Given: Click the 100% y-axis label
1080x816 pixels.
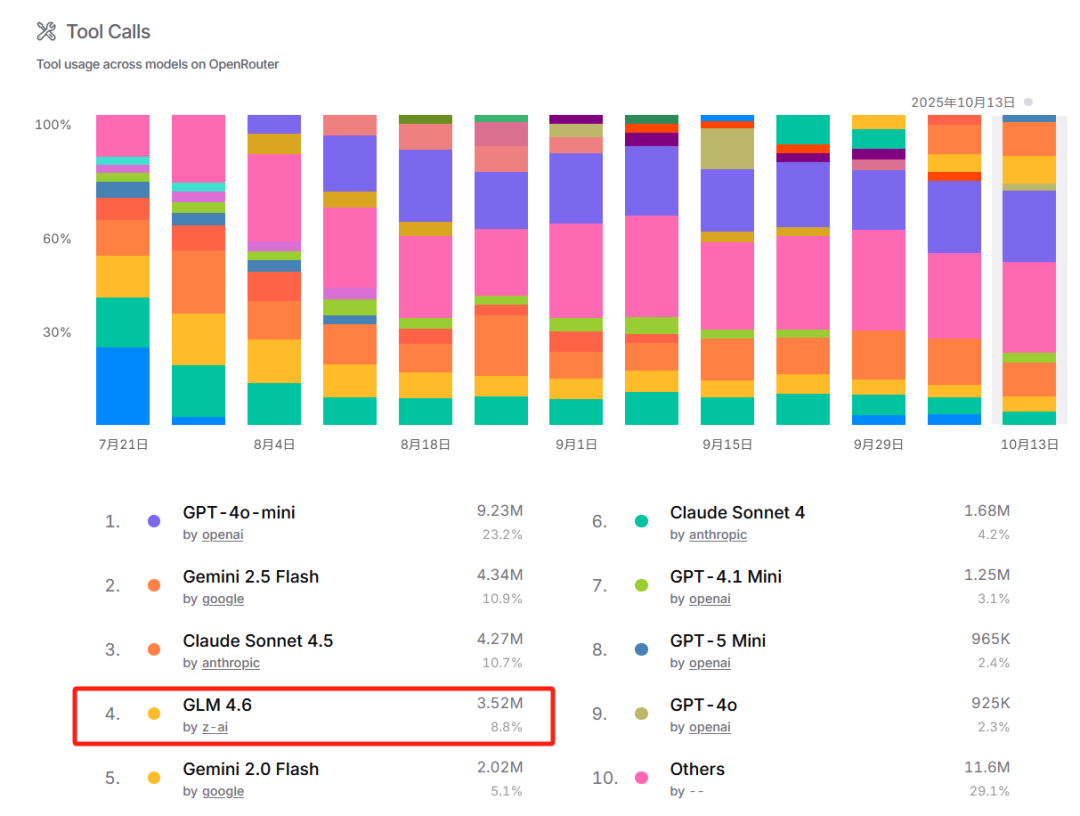Looking at the screenshot, I should (53, 125).
